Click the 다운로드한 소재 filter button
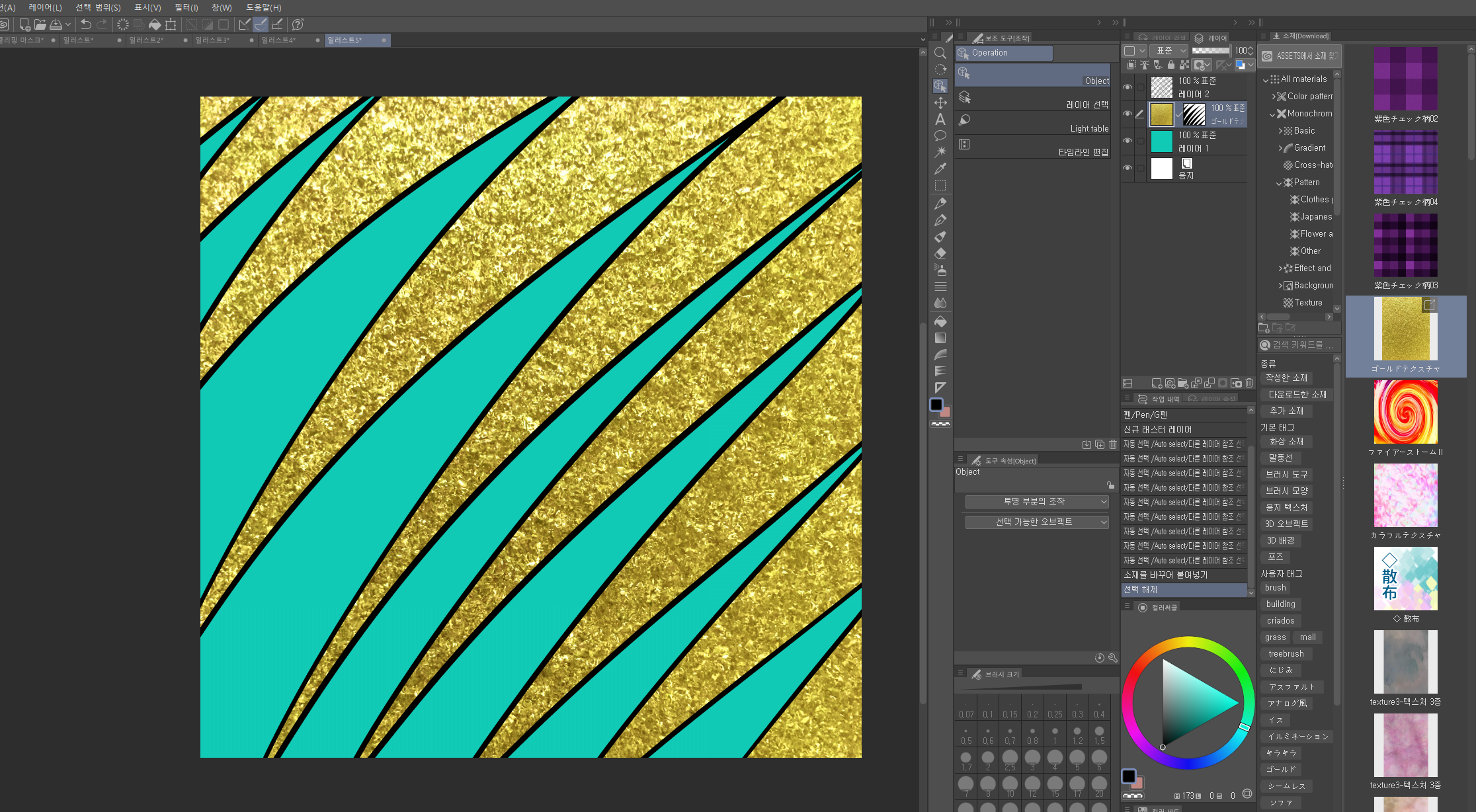 coord(1297,394)
